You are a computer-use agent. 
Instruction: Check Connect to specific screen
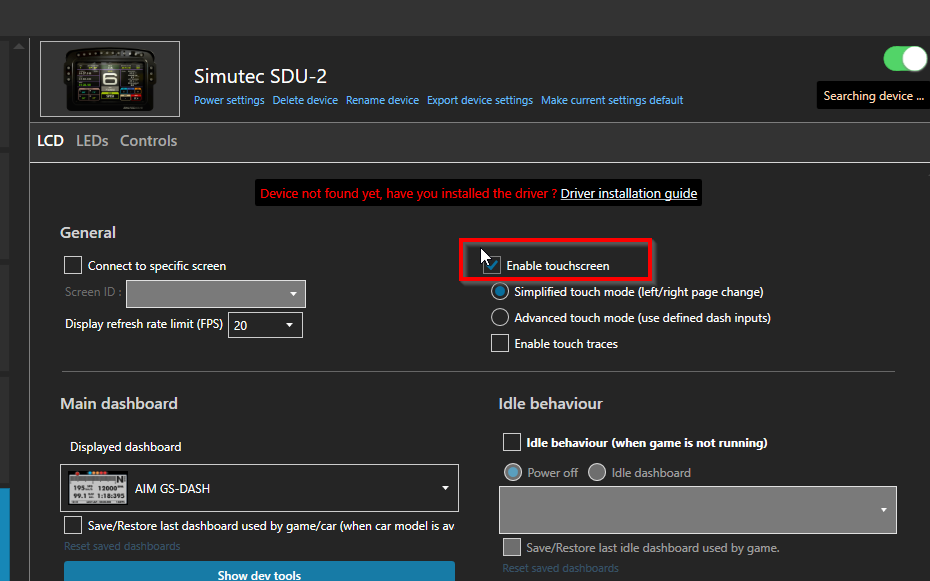pyautogui.click(x=73, y=265)
